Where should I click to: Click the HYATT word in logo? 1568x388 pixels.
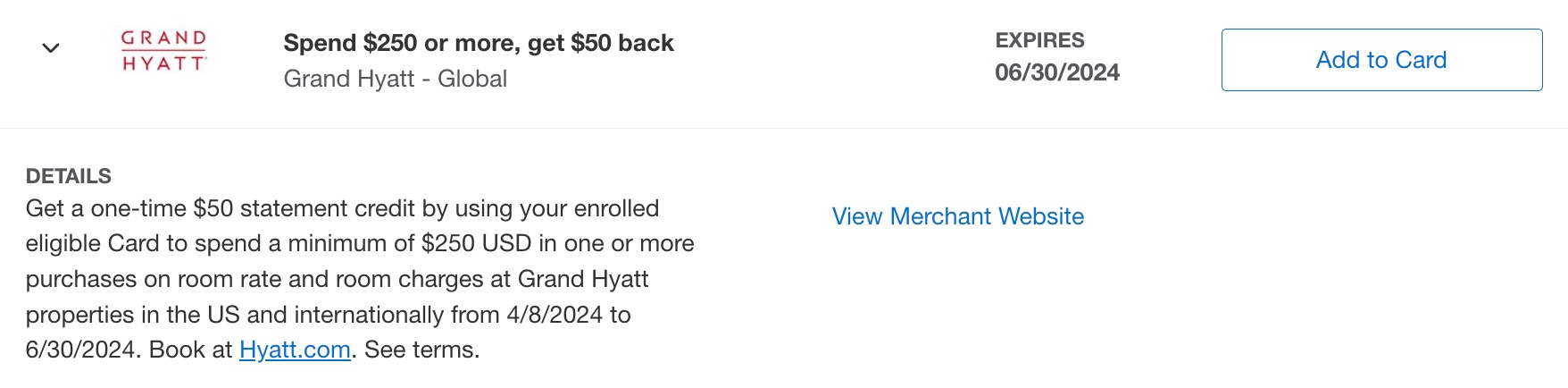[163, 63]
